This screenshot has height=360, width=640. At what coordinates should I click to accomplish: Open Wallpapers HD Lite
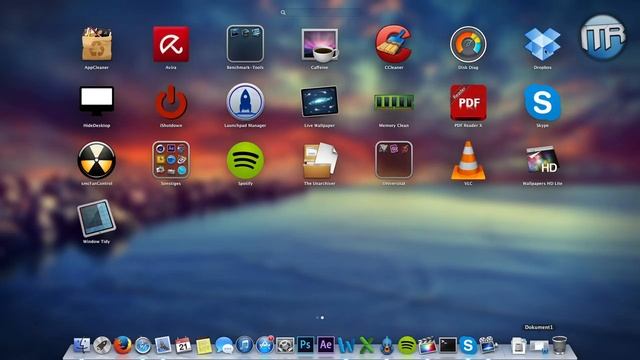point(542,160)
